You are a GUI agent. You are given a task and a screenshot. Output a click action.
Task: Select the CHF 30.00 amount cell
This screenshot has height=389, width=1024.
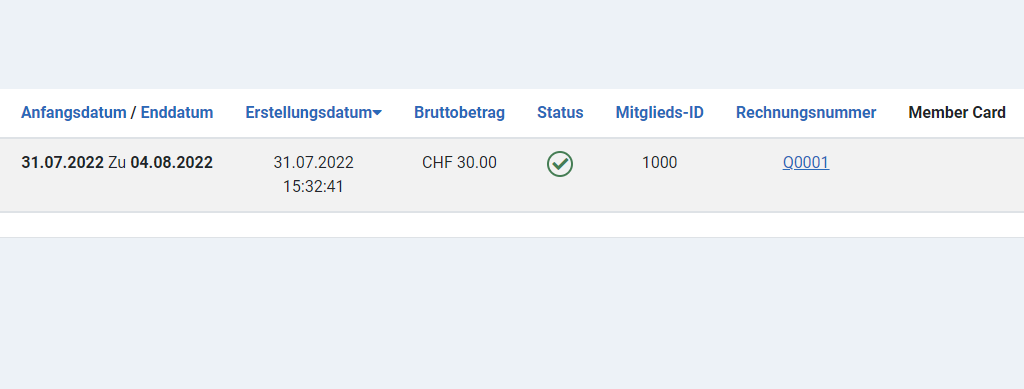click(x=459, y=163)
